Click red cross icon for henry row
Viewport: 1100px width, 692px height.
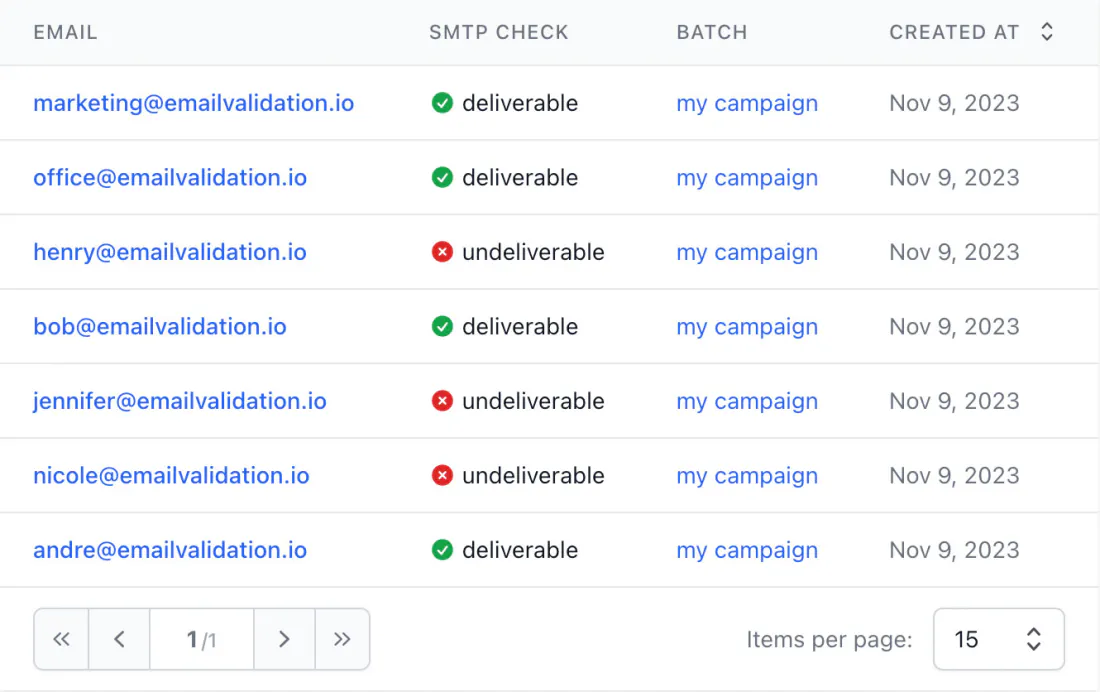pyautogui.click(x=442, y=252)
